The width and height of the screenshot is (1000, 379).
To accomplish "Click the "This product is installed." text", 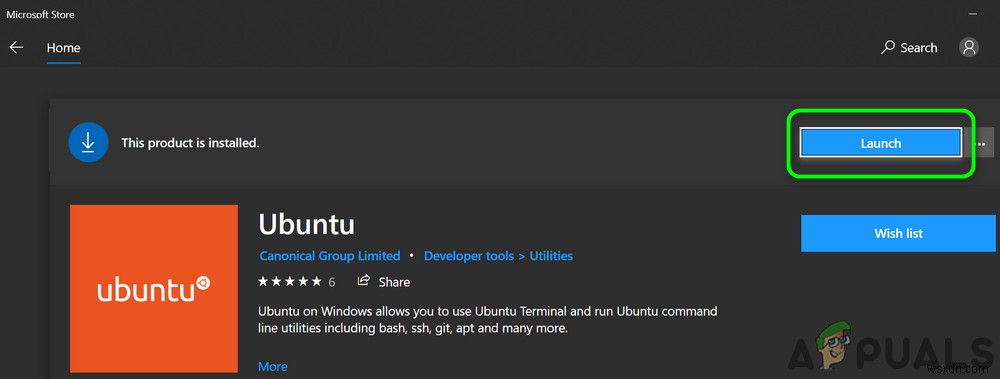I will (190, 143).
